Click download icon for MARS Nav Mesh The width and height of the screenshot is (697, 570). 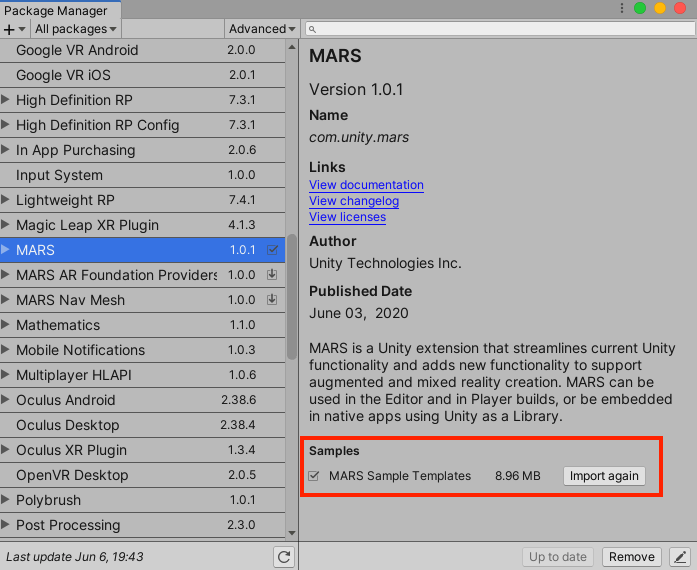coord(272,300)
